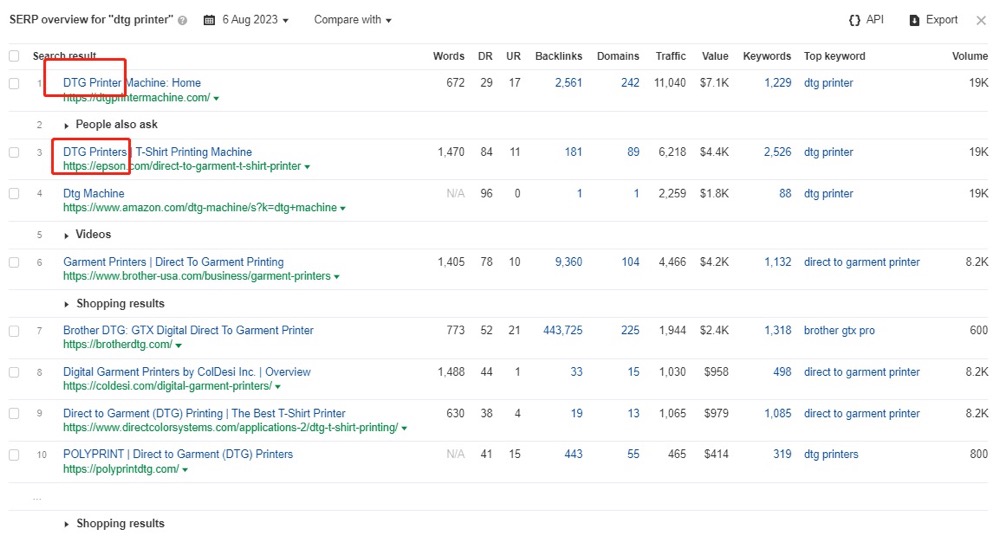Open URL dropdown arrow for coldesi.com link
The width and height of the screenshot is (1000, 536).
pos(277,387)
